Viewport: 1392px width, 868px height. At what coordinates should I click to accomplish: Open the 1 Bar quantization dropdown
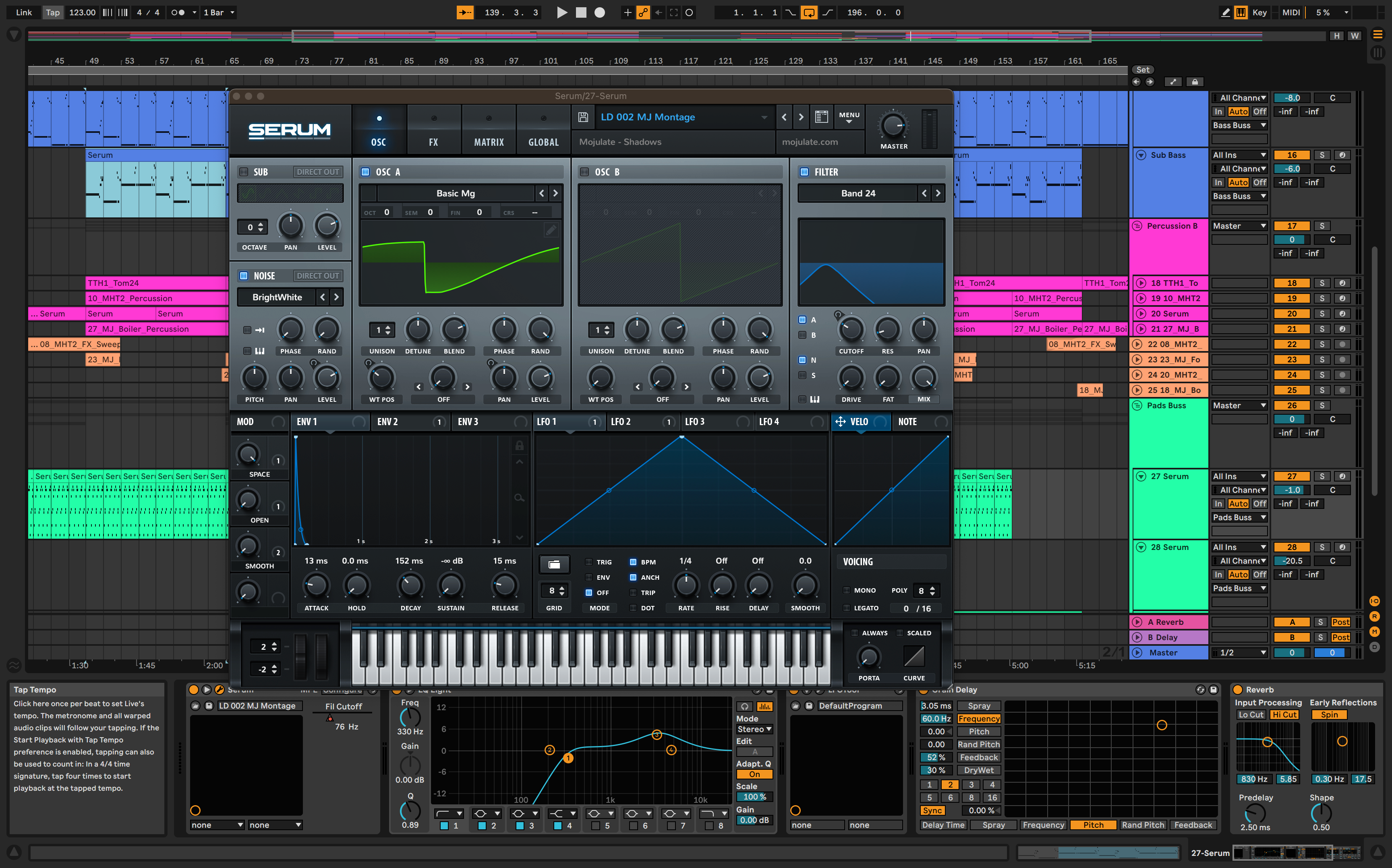[x=219, y=12]
